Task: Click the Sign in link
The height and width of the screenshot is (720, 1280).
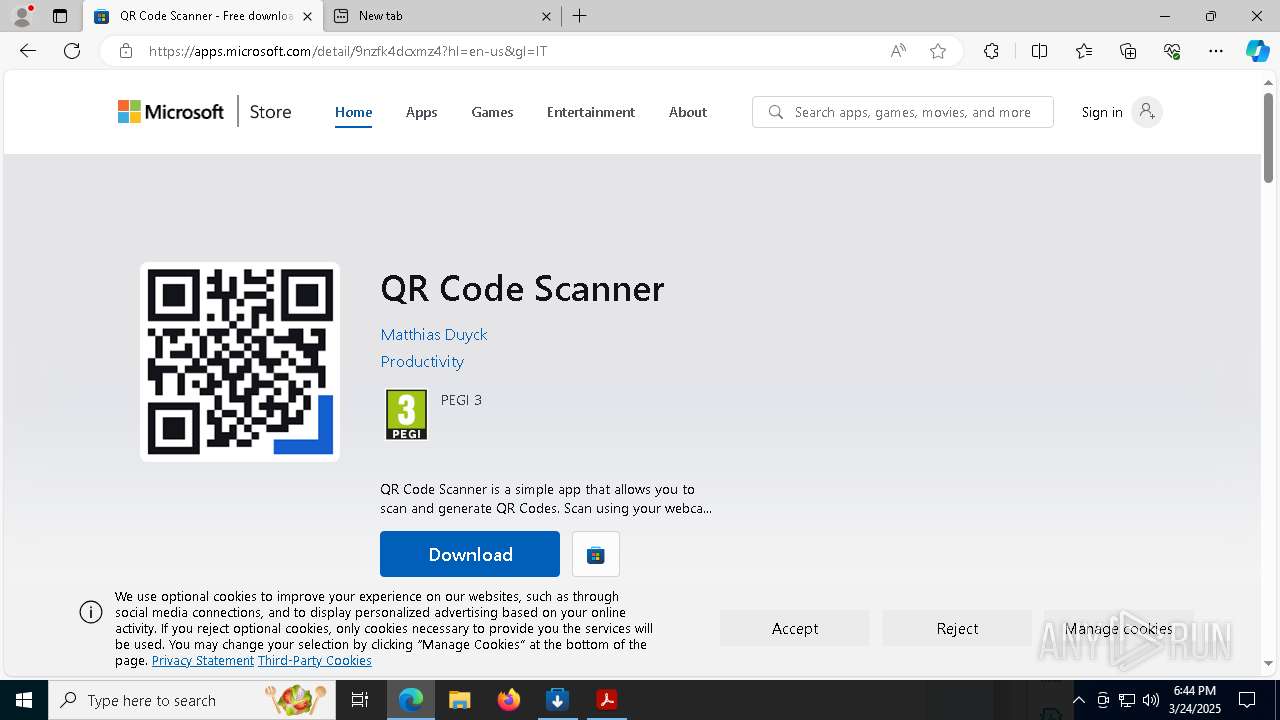Action: (1102, 112)
